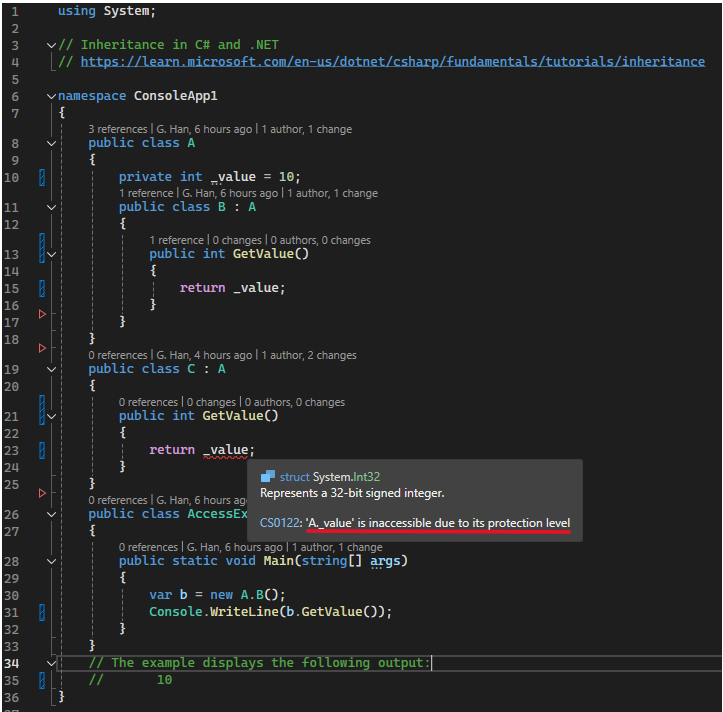Collapse the output comment block at line 34
This screenshot has width=723, height=712.
tap(52, 663)
